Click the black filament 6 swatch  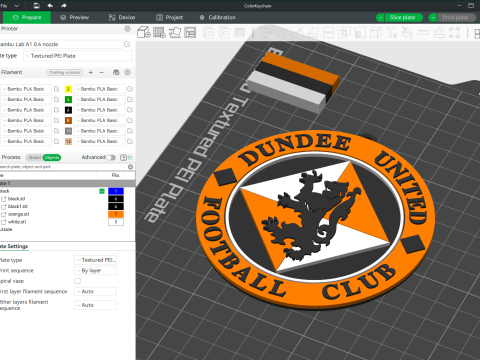click(68, 110)
